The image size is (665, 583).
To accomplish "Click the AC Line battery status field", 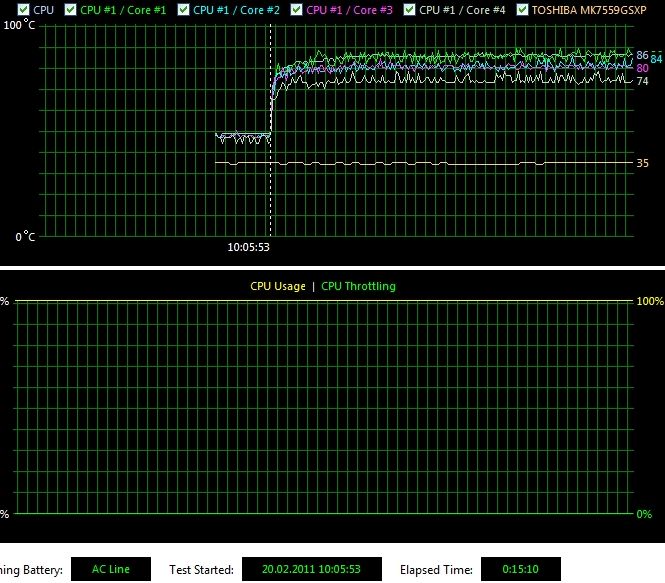I will pyautogui.click(x=111, y=569).
